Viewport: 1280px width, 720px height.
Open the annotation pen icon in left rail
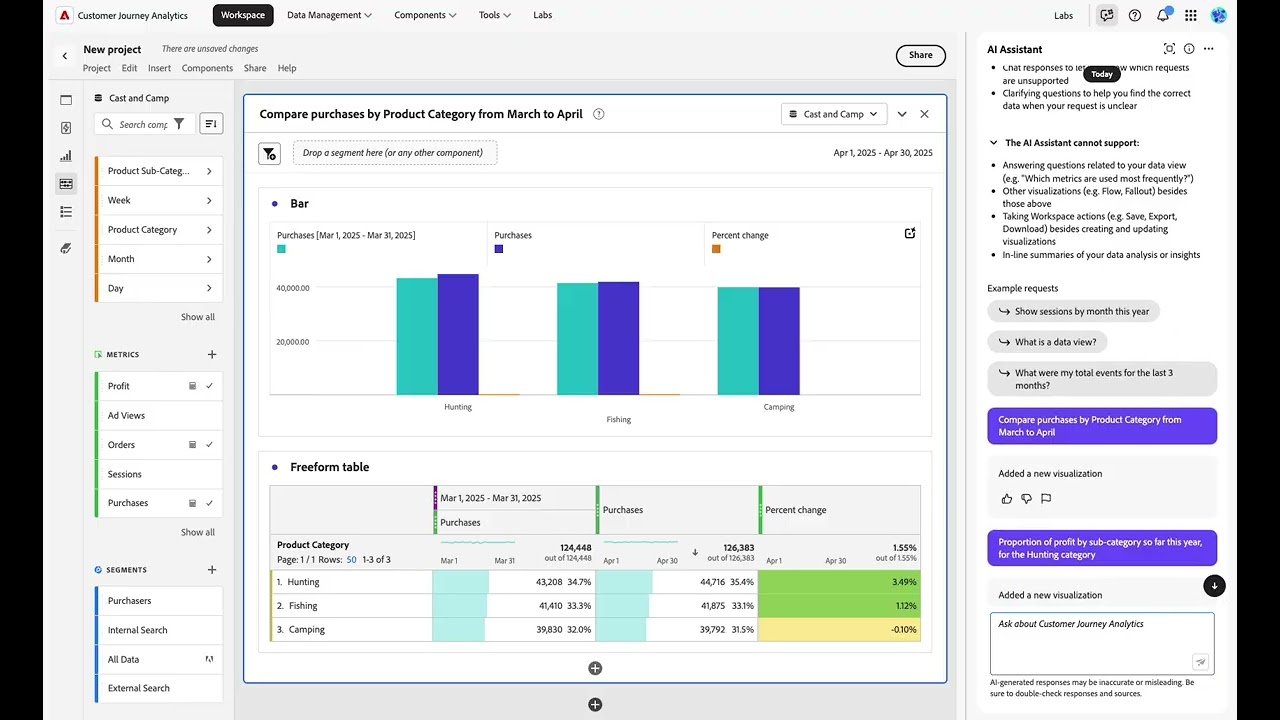66,248
